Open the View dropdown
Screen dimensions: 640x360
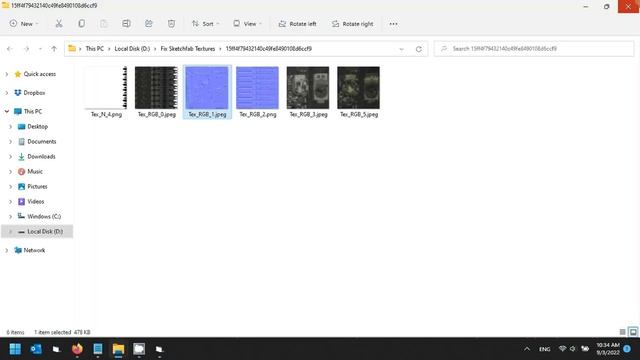point(247,24)
